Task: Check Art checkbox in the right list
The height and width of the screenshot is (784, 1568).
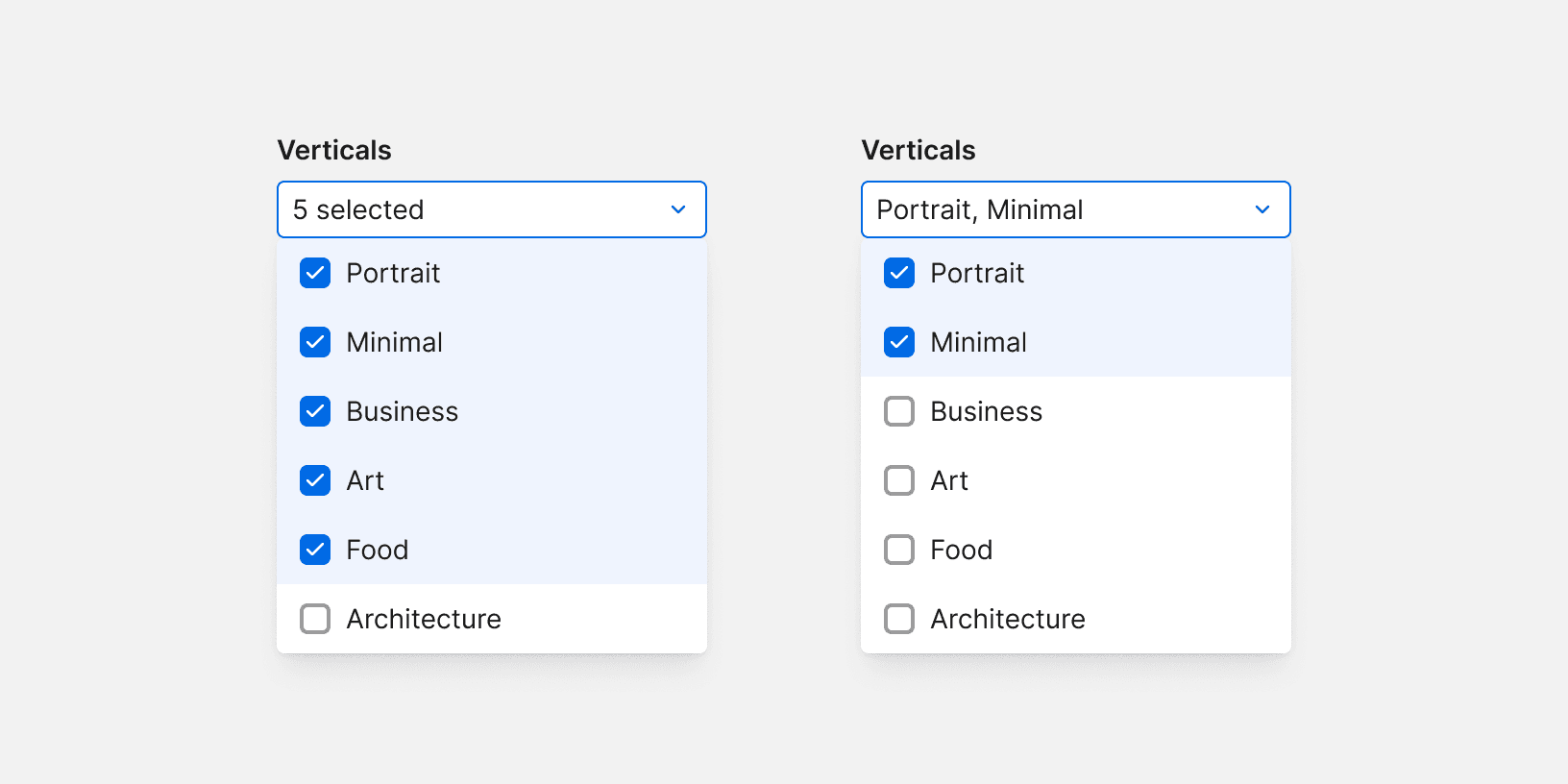Action: pyautogui.click(x=899, y=480)
